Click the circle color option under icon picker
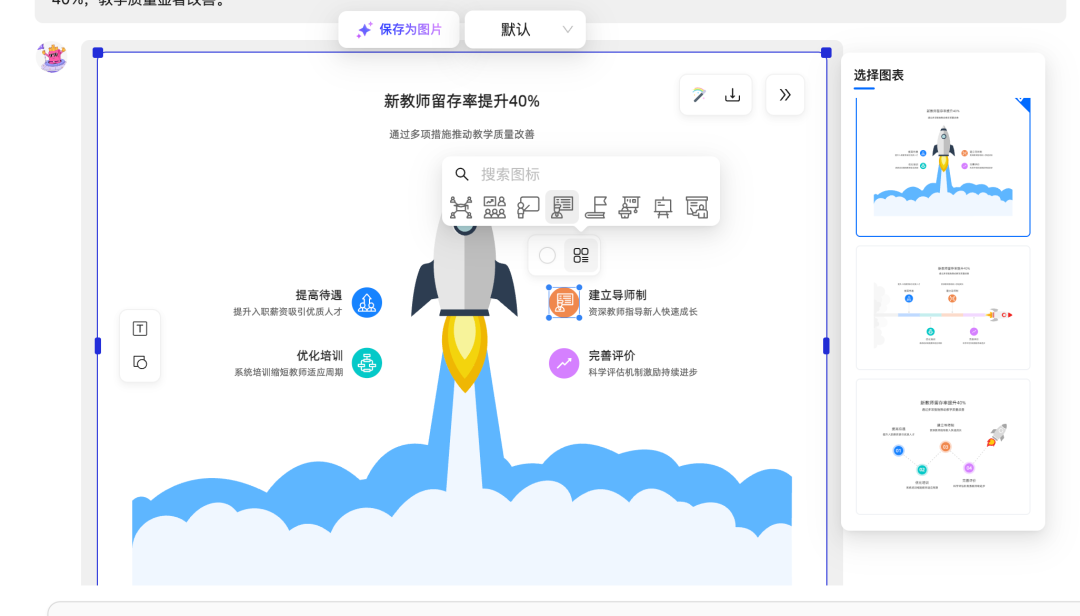The width and height of the screenshot is (1080, 616). click(547, 256)
